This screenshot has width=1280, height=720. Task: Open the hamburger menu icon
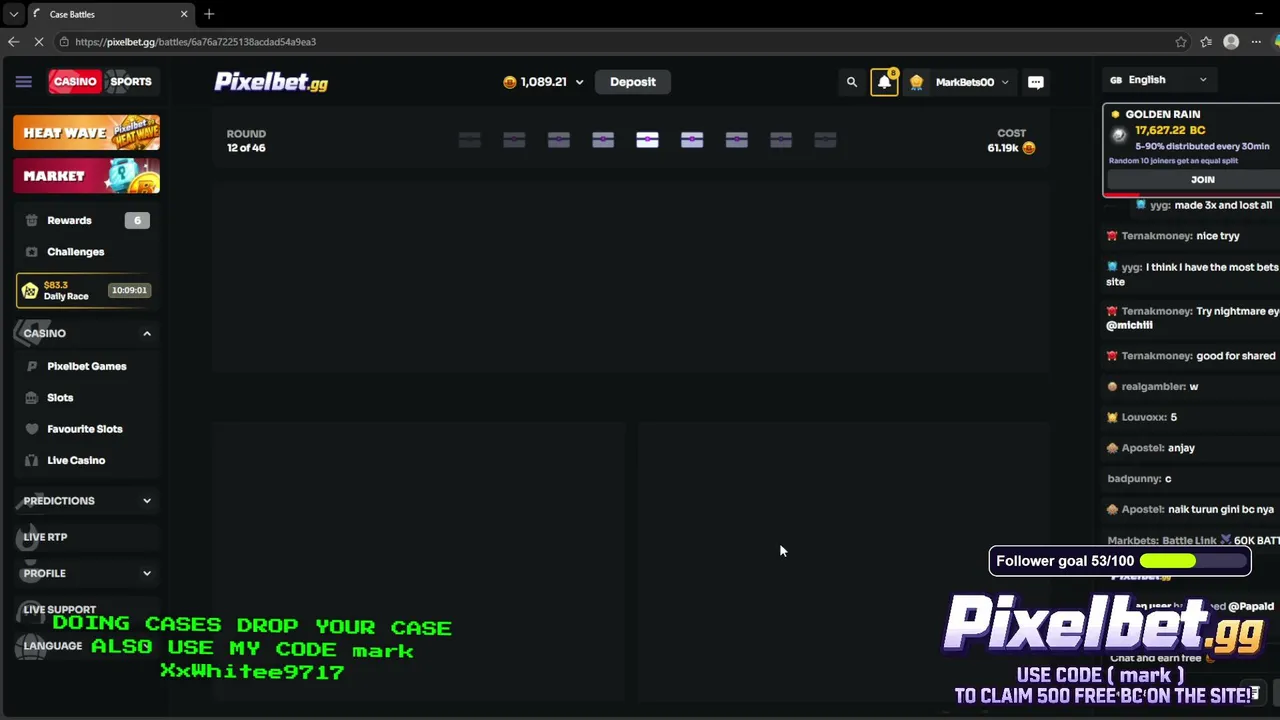tap(24, 82)
